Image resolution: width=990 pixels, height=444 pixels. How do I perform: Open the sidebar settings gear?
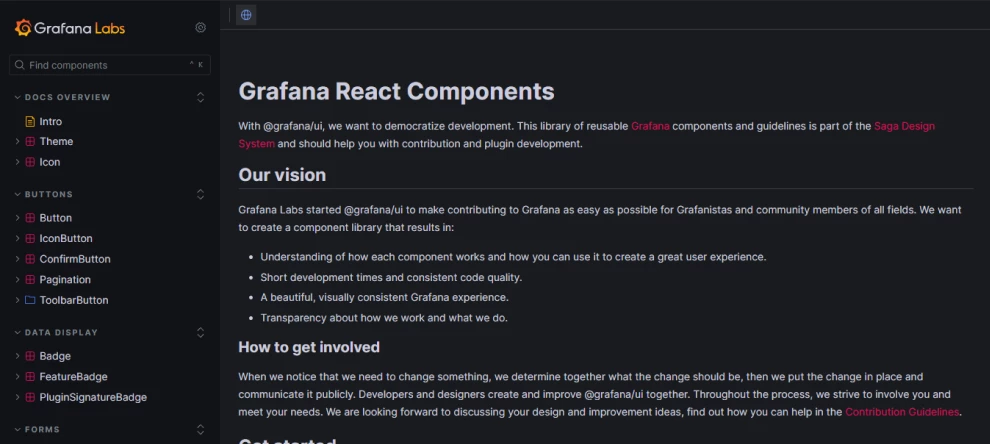(x=201, y=28)
